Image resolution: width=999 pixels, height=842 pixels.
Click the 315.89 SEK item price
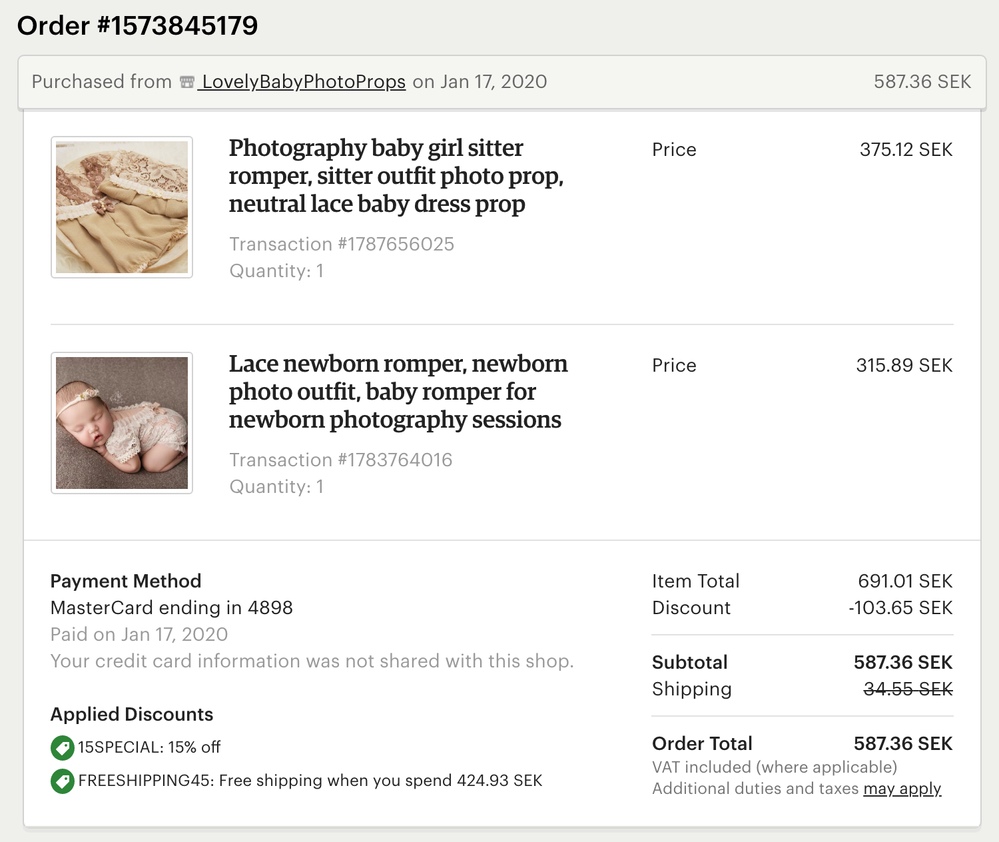click(904, 366)
